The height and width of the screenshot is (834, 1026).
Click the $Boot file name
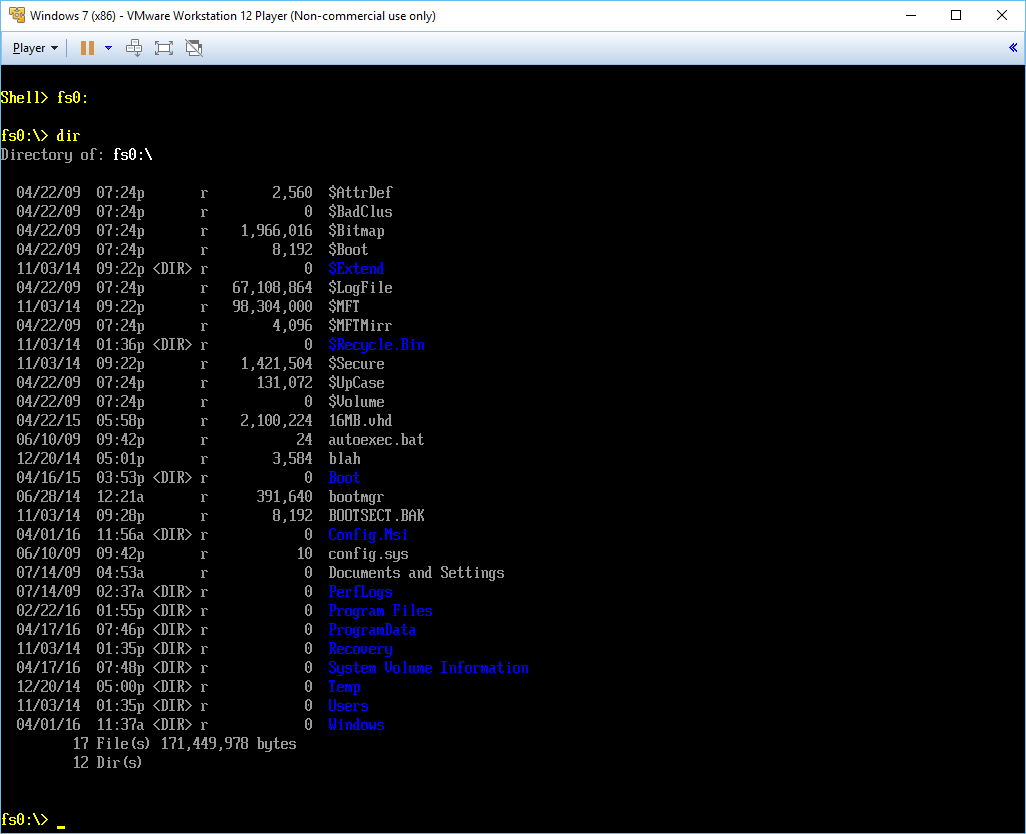[x=348, y=249]
